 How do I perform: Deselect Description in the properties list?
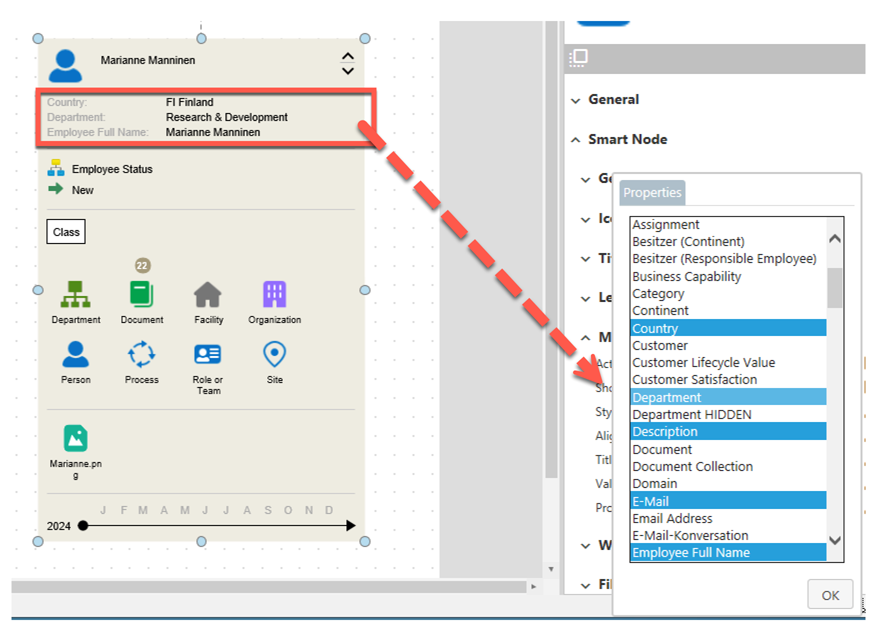point(727,432)
